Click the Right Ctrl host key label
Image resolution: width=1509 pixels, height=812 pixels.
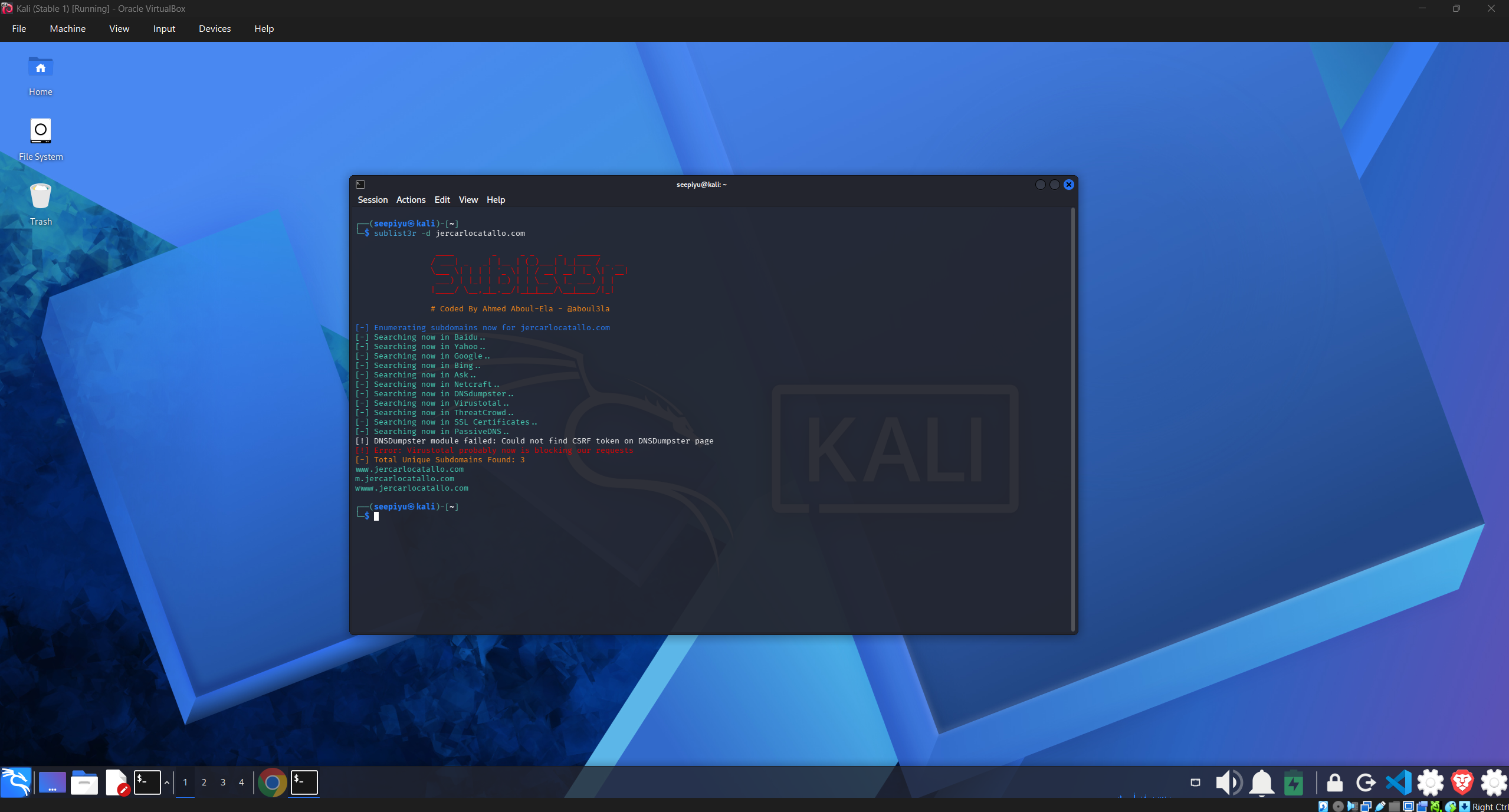[1490, 807]
